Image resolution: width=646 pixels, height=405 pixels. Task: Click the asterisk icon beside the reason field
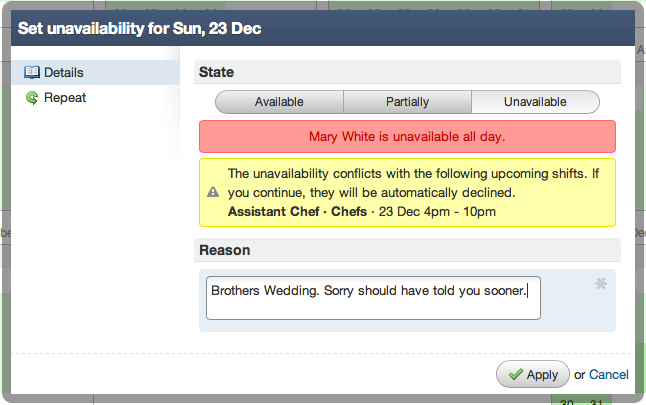[x=601, y=284]
